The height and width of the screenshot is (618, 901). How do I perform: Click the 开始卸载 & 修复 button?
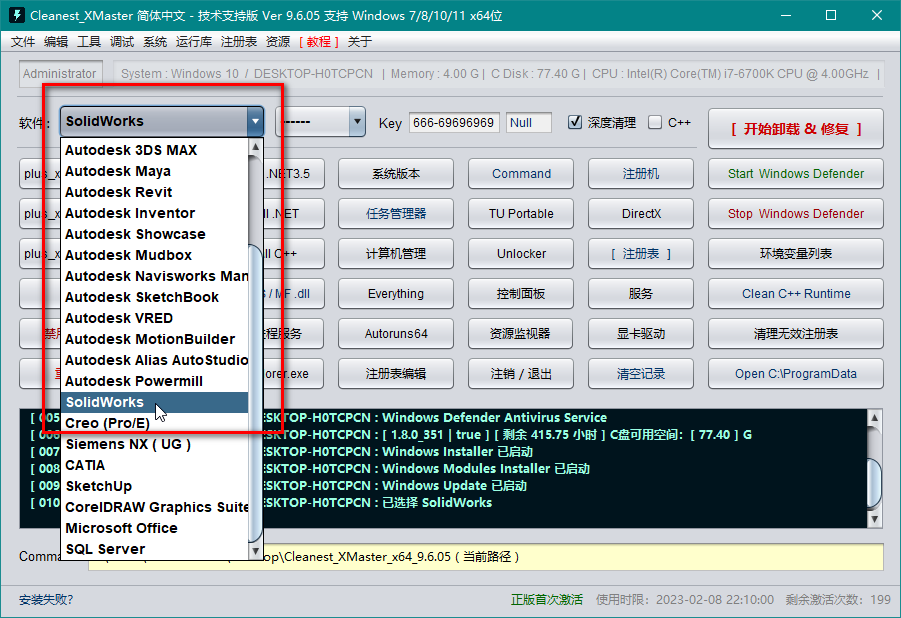coord(796,129)
